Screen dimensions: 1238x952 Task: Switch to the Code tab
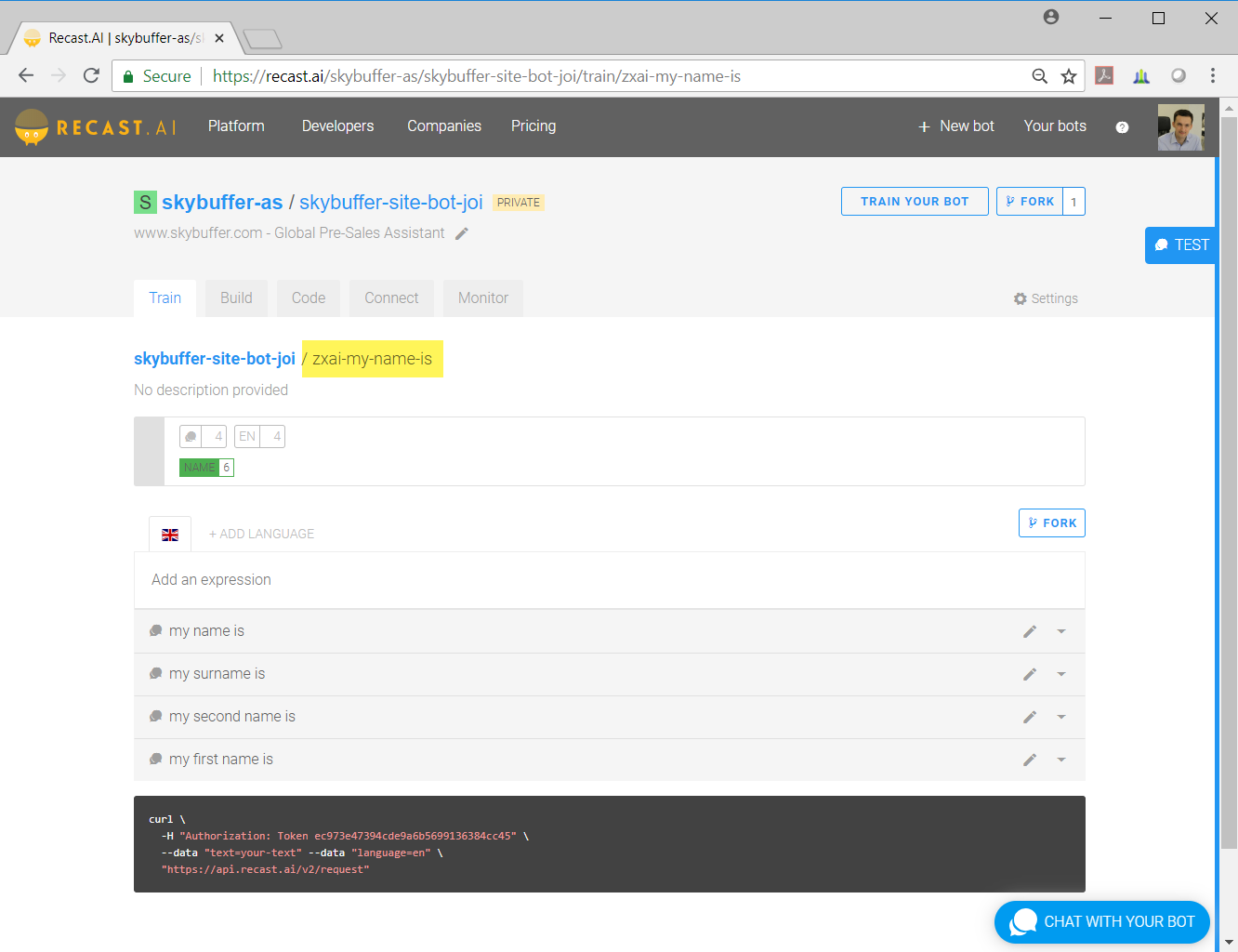[x=309, y=298]
